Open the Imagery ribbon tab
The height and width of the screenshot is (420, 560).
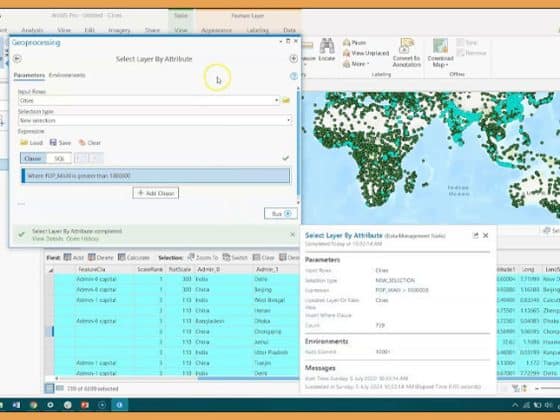(119, 30)
